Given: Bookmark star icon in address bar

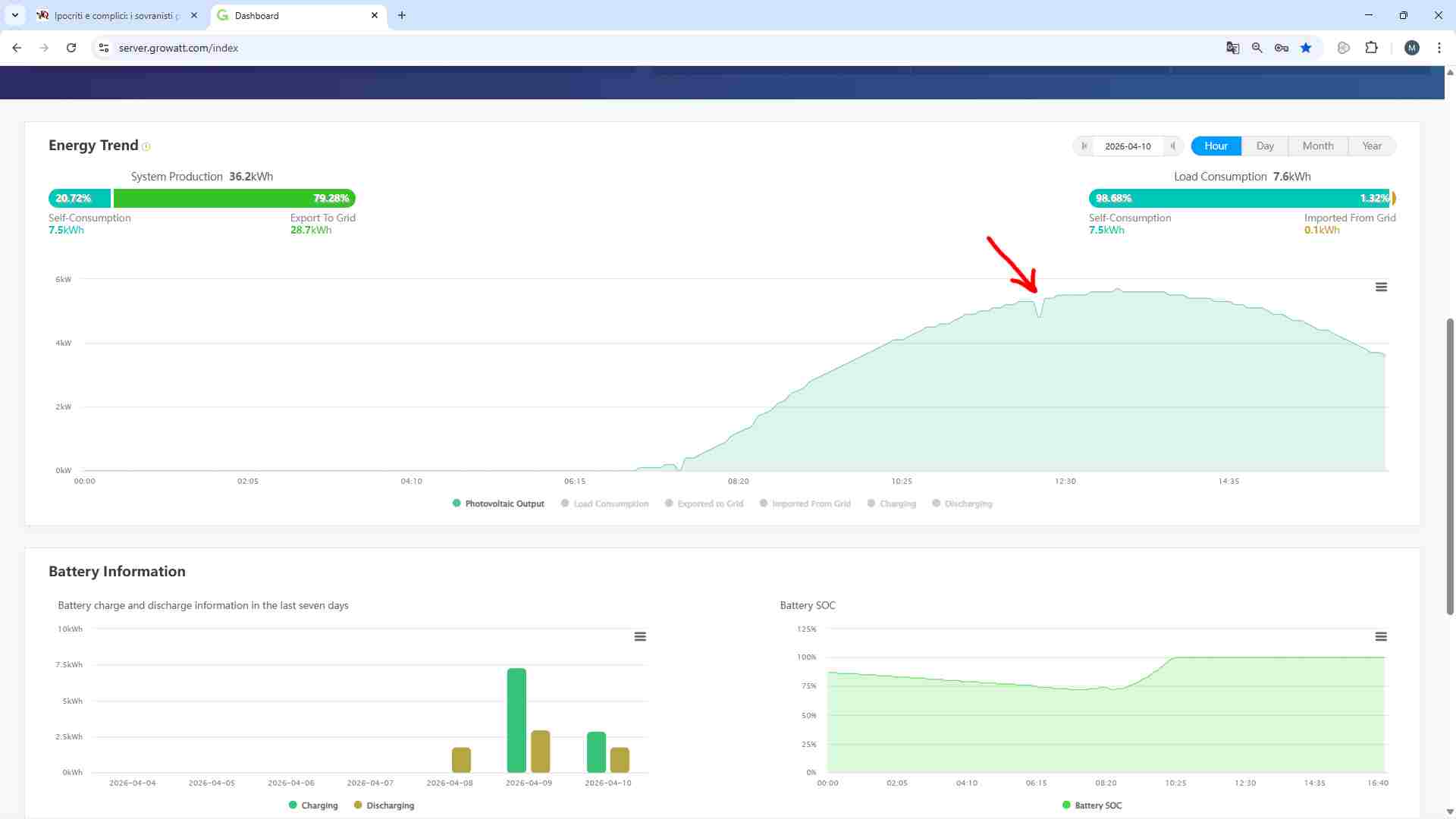Looking at the screenshot, I should click(x=1306, y=48).
